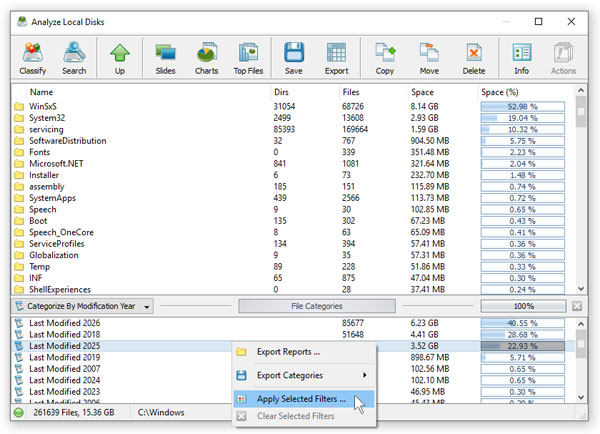The height and width of the screenshot is (434, 600).
Task: Sort by the Dirs column header
Action: 281,92
